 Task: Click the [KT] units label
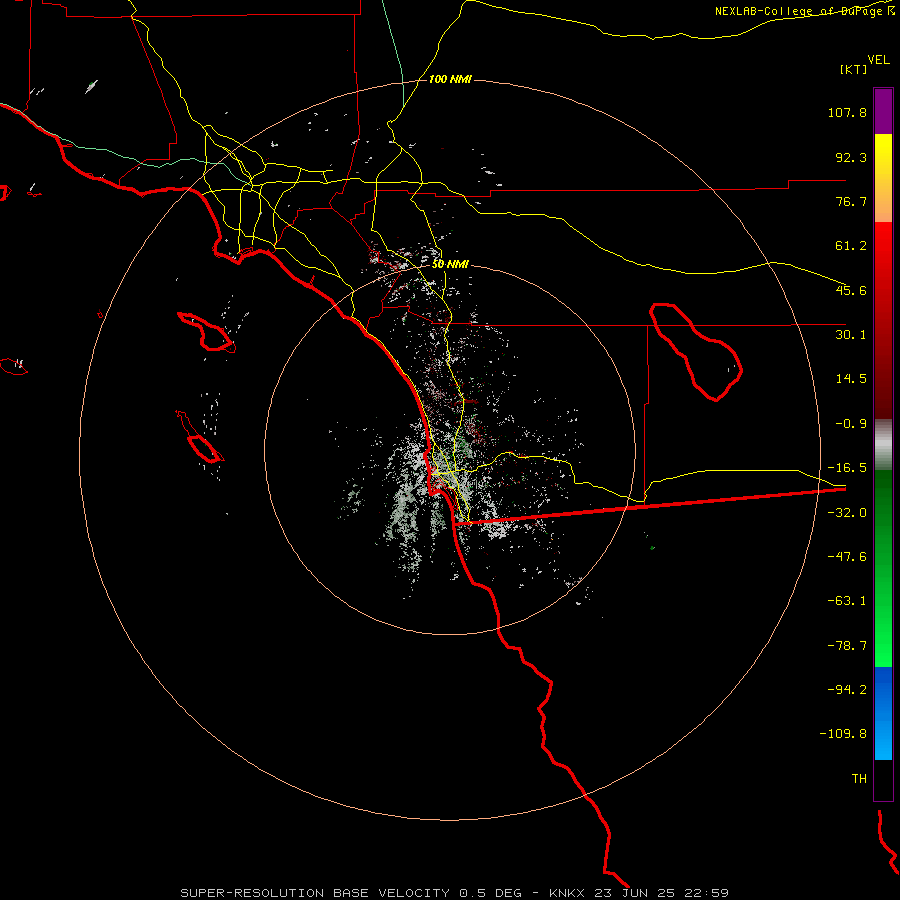click(x=854, y=69)
